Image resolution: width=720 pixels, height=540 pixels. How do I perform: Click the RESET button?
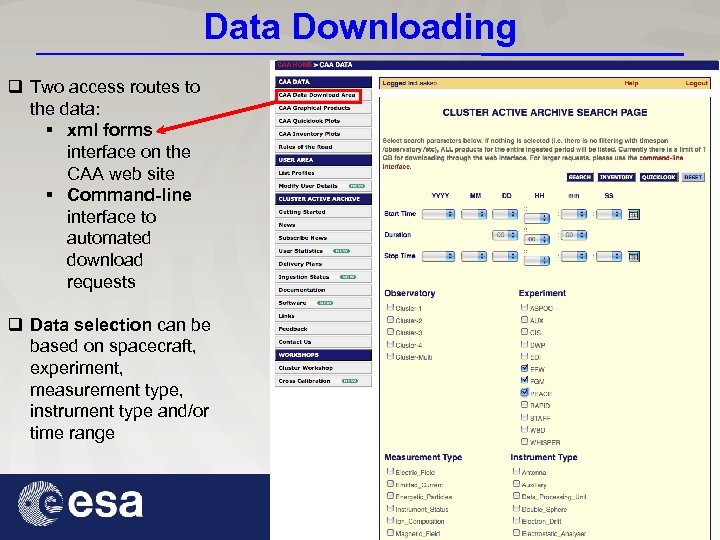coord(693,177)
